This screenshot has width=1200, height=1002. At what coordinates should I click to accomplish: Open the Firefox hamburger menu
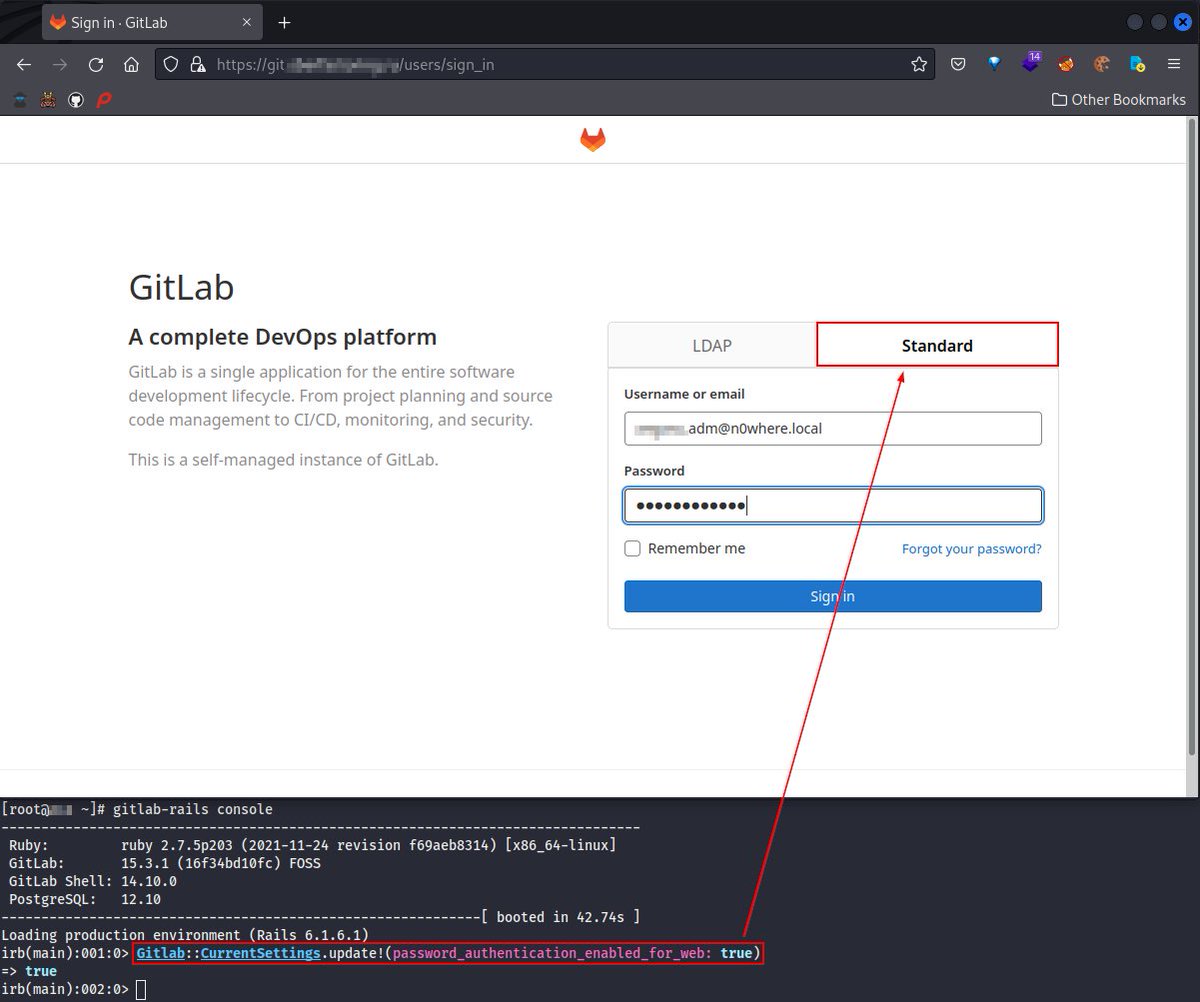[x=1174, y=65]
